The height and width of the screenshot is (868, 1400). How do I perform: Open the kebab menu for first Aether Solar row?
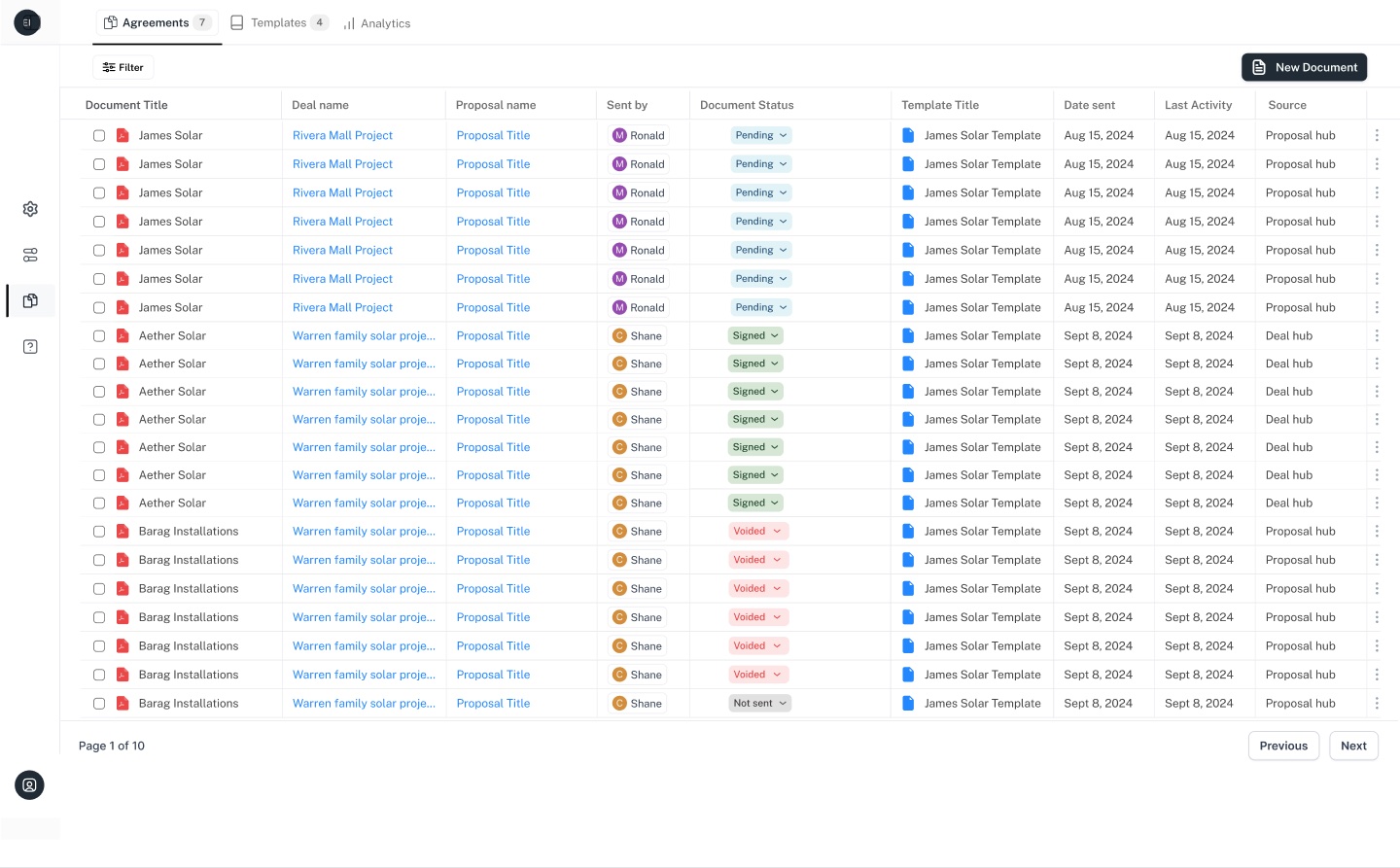click(x=1377, y=335)
